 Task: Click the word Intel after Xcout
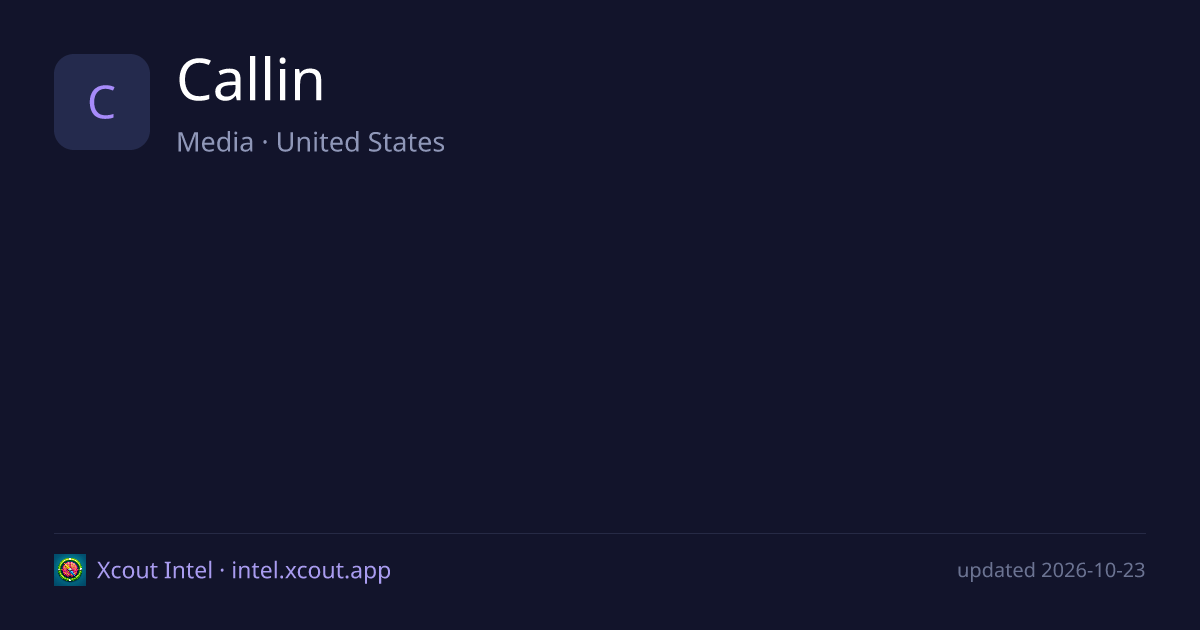[188, 570]
